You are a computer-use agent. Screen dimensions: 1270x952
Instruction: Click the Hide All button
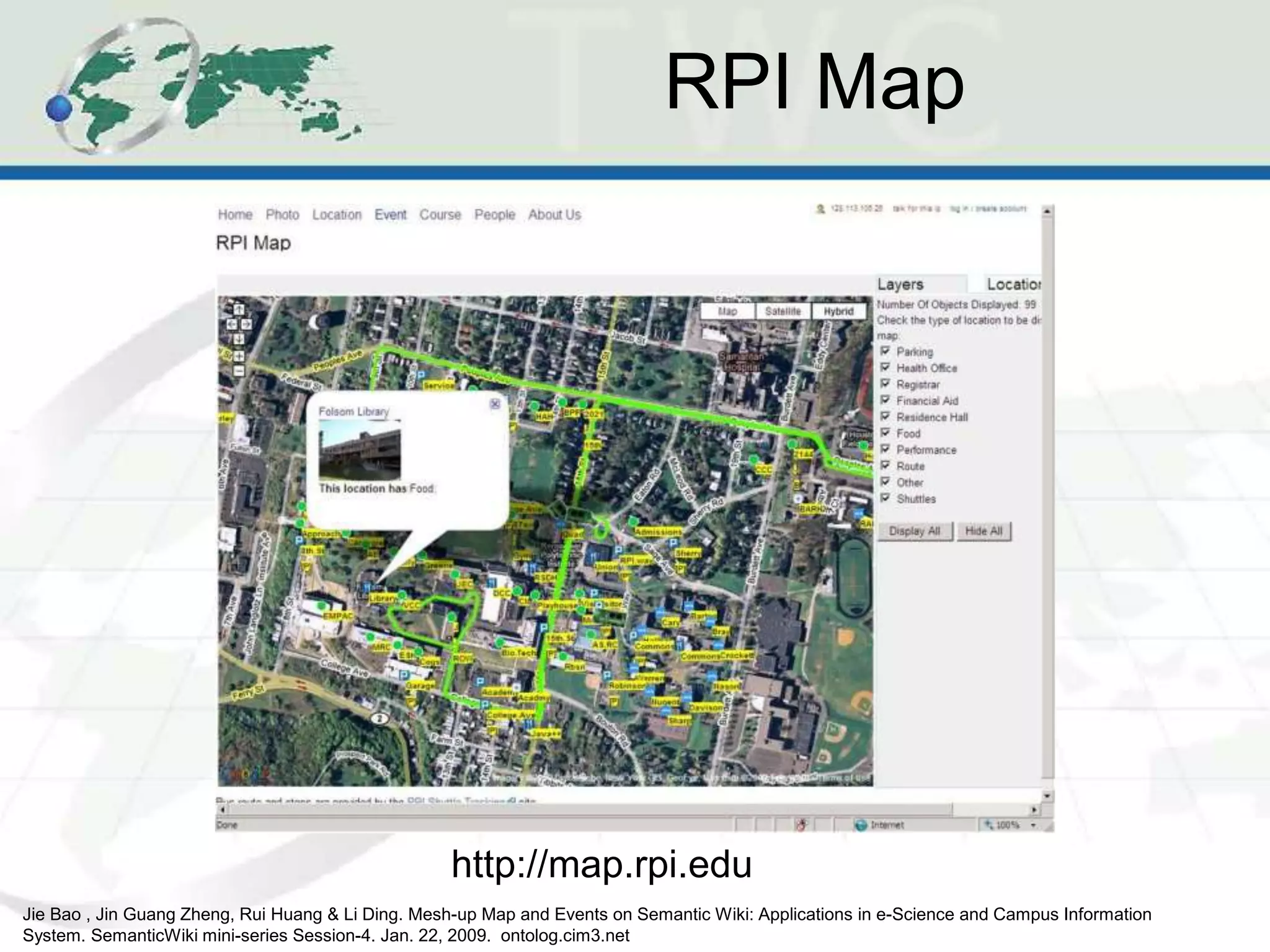point(984,531)
